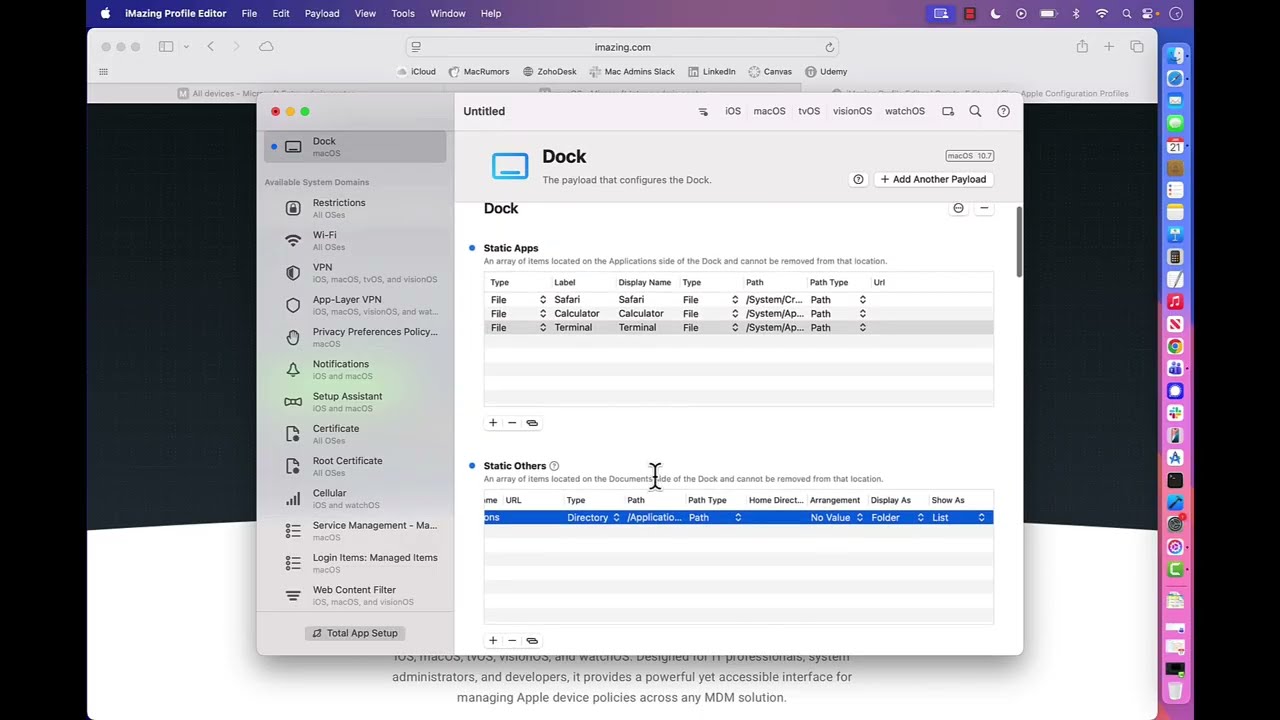Open Directory type dropdown in Static Others
The image size is (1280, 720).
click(593, 518)
